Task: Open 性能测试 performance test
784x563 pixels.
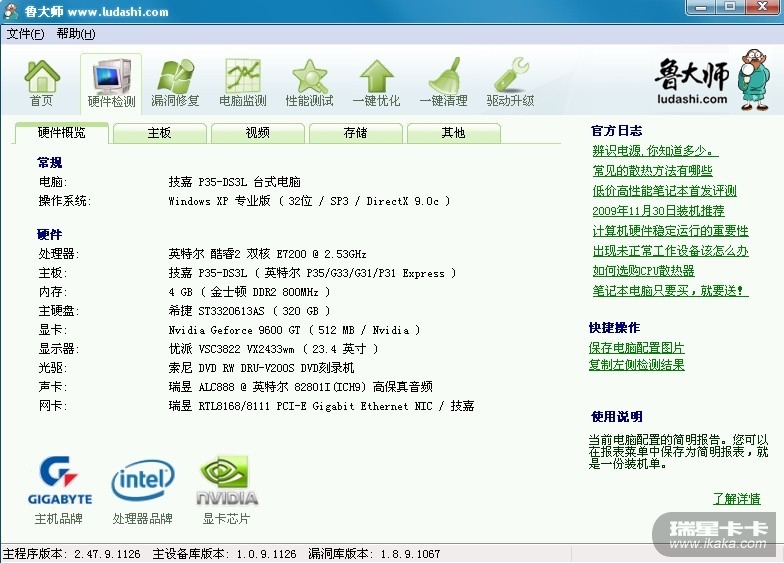Action: [310, 84]
